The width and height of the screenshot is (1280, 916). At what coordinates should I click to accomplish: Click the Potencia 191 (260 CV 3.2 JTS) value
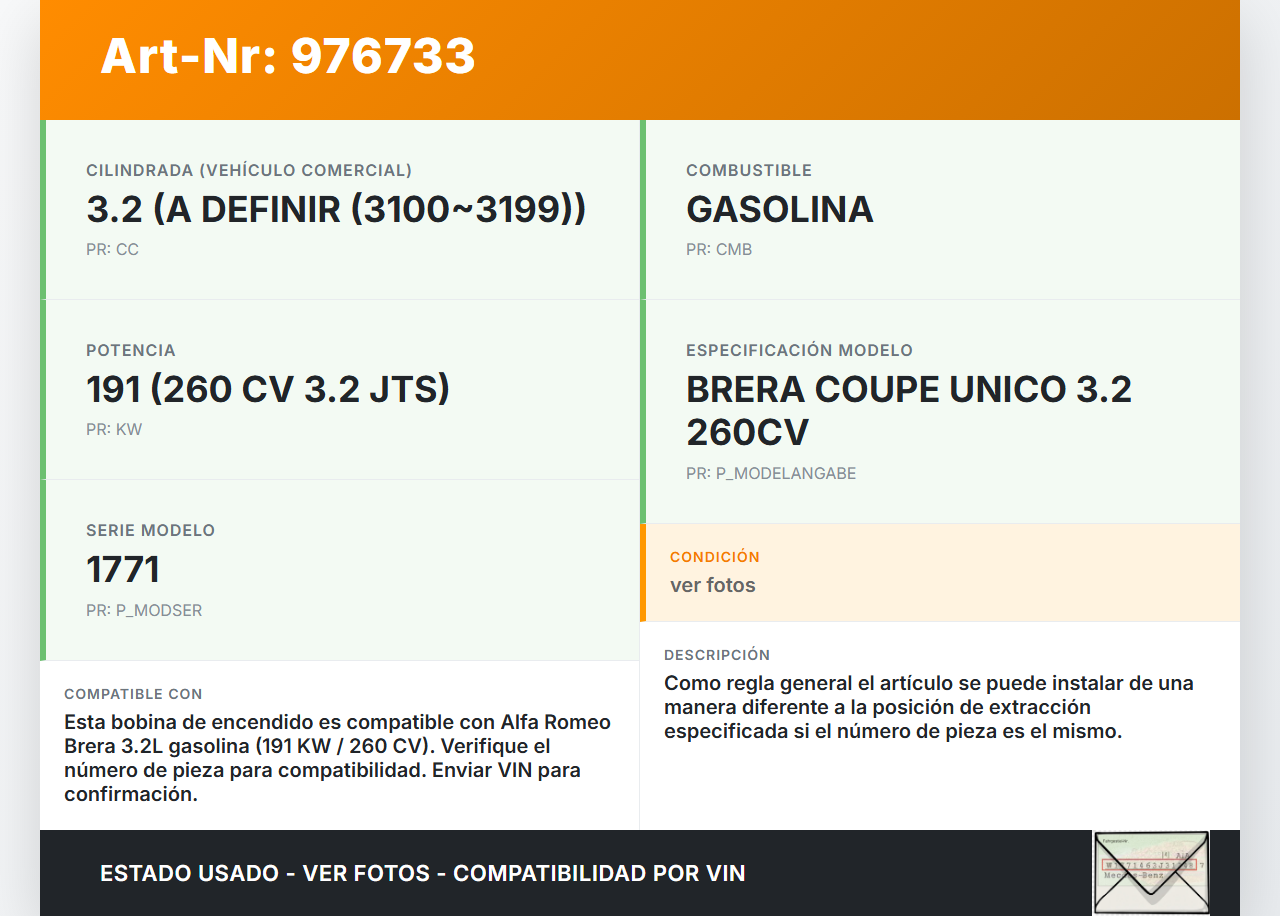[268, 389]
